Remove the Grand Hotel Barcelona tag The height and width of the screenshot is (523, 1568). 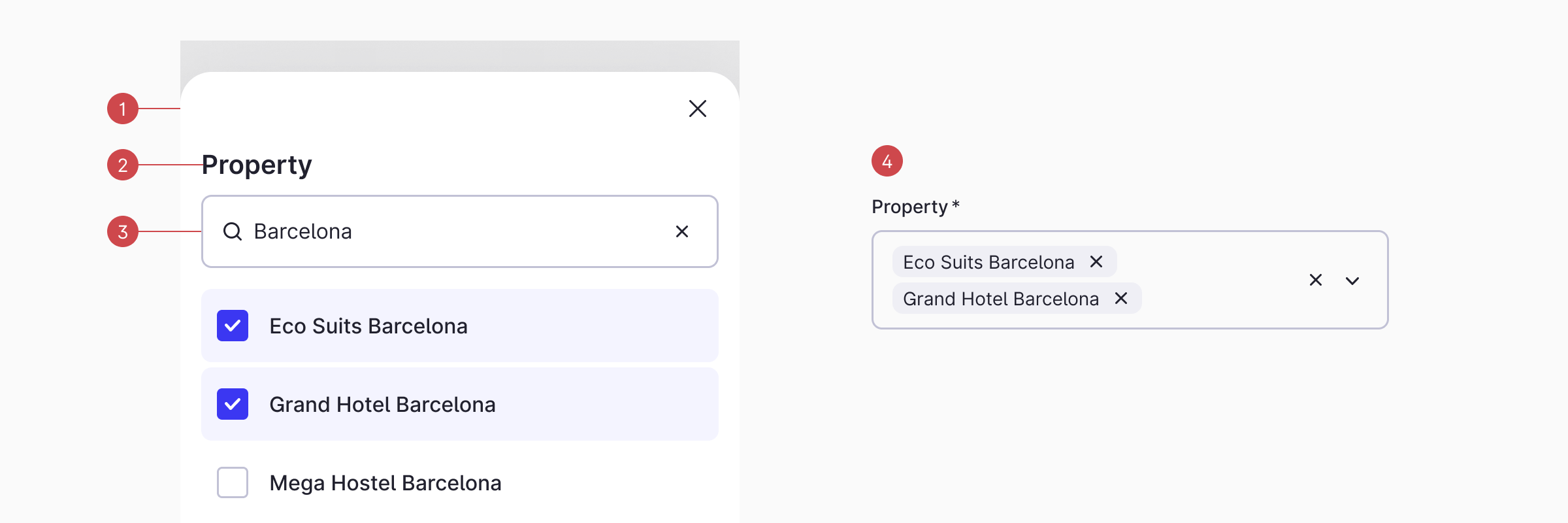(1121, 298)
